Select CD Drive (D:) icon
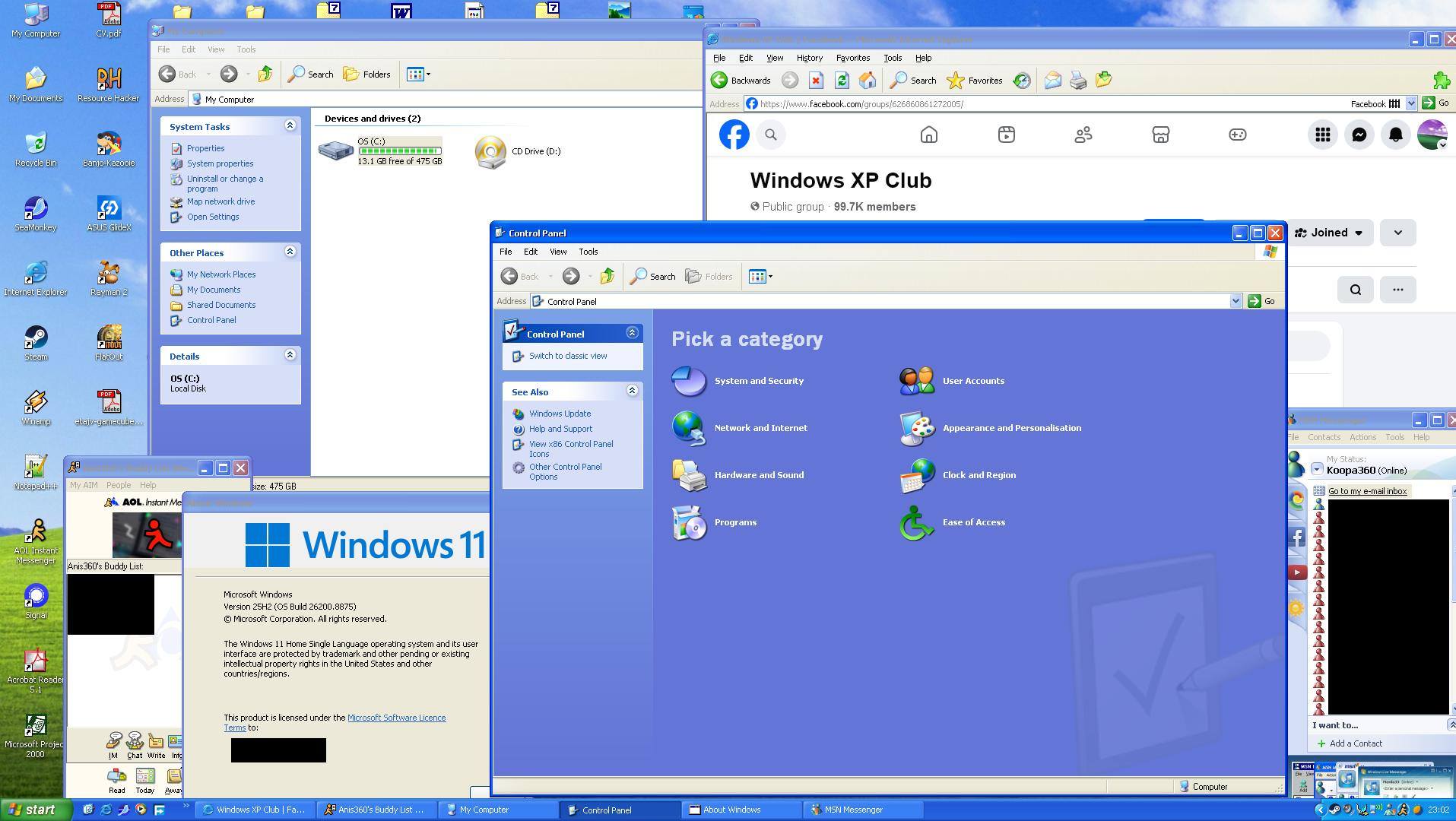The image size is (1456, 821). [490, 151]
